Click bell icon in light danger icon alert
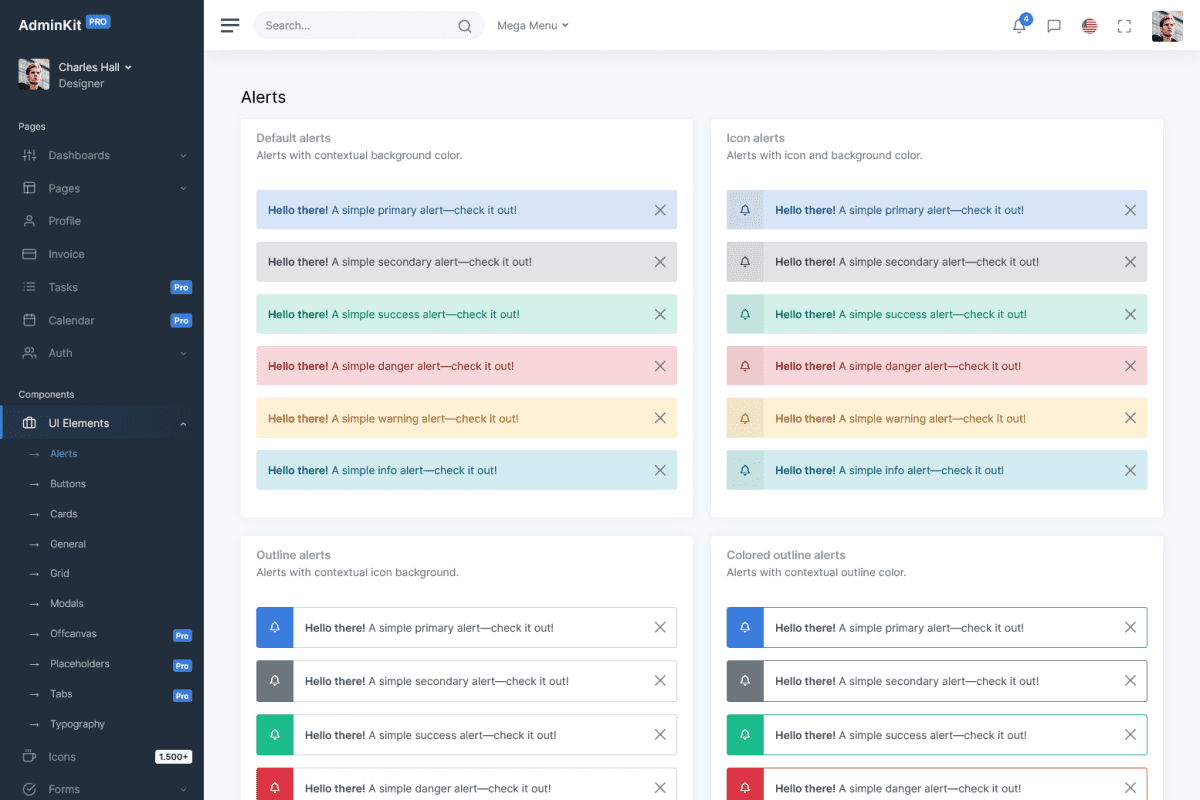1200x800 pixels. [x=745, y=366]
